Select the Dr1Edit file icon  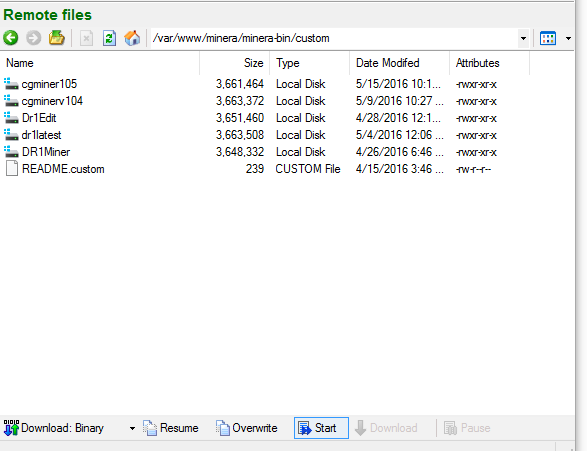(11, 118)
